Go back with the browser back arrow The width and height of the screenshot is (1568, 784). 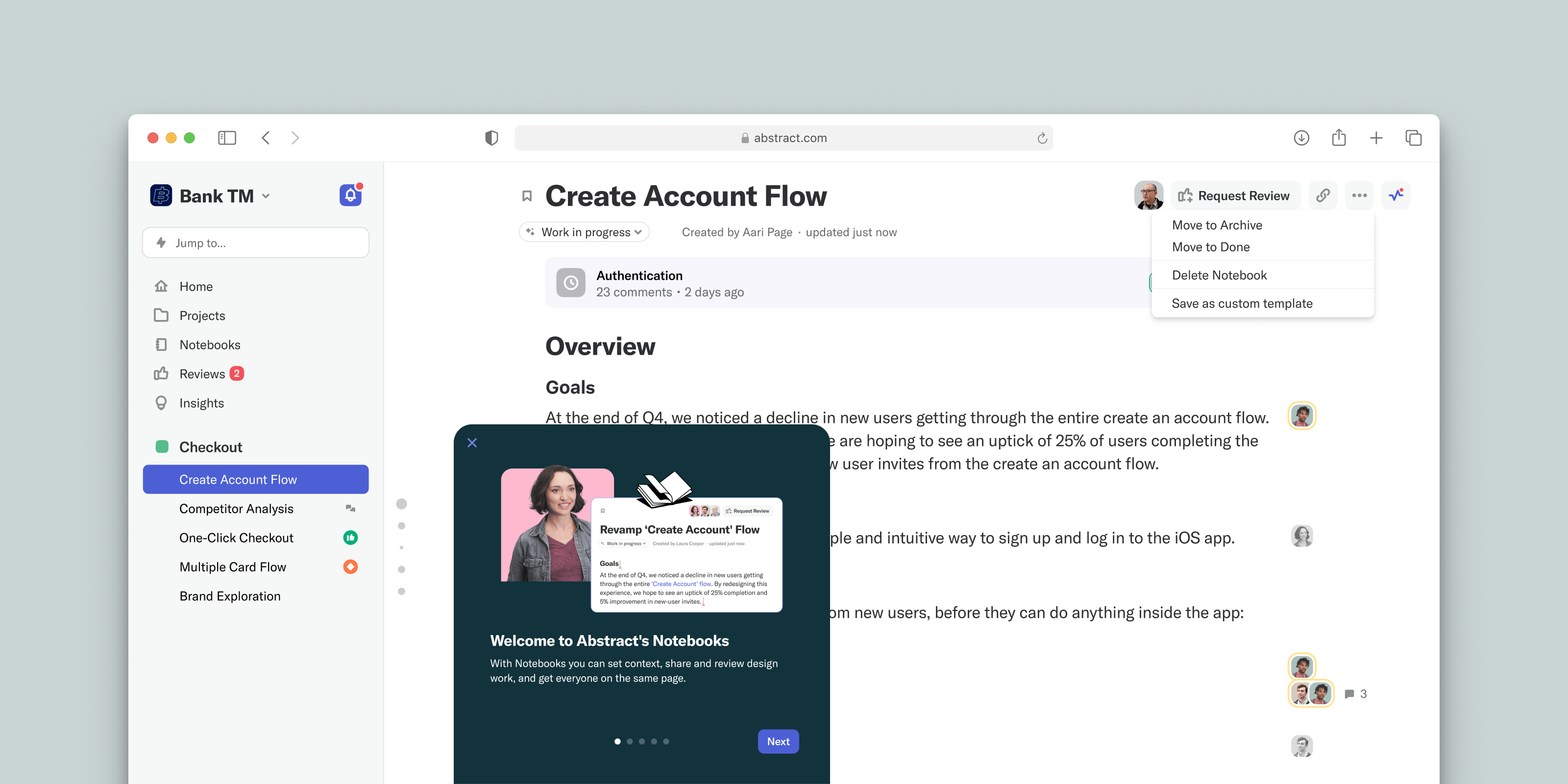click(x=266, y=138)
